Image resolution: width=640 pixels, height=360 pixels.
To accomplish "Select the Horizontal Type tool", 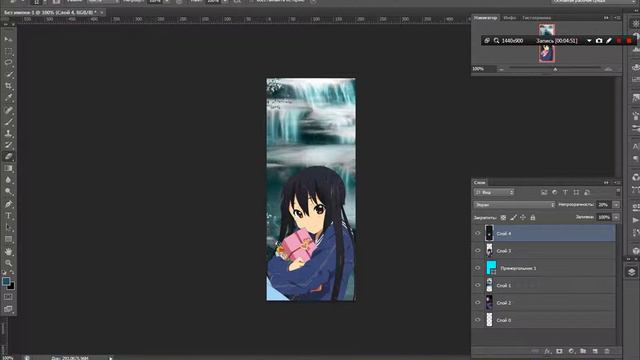I will click(8, 216).
